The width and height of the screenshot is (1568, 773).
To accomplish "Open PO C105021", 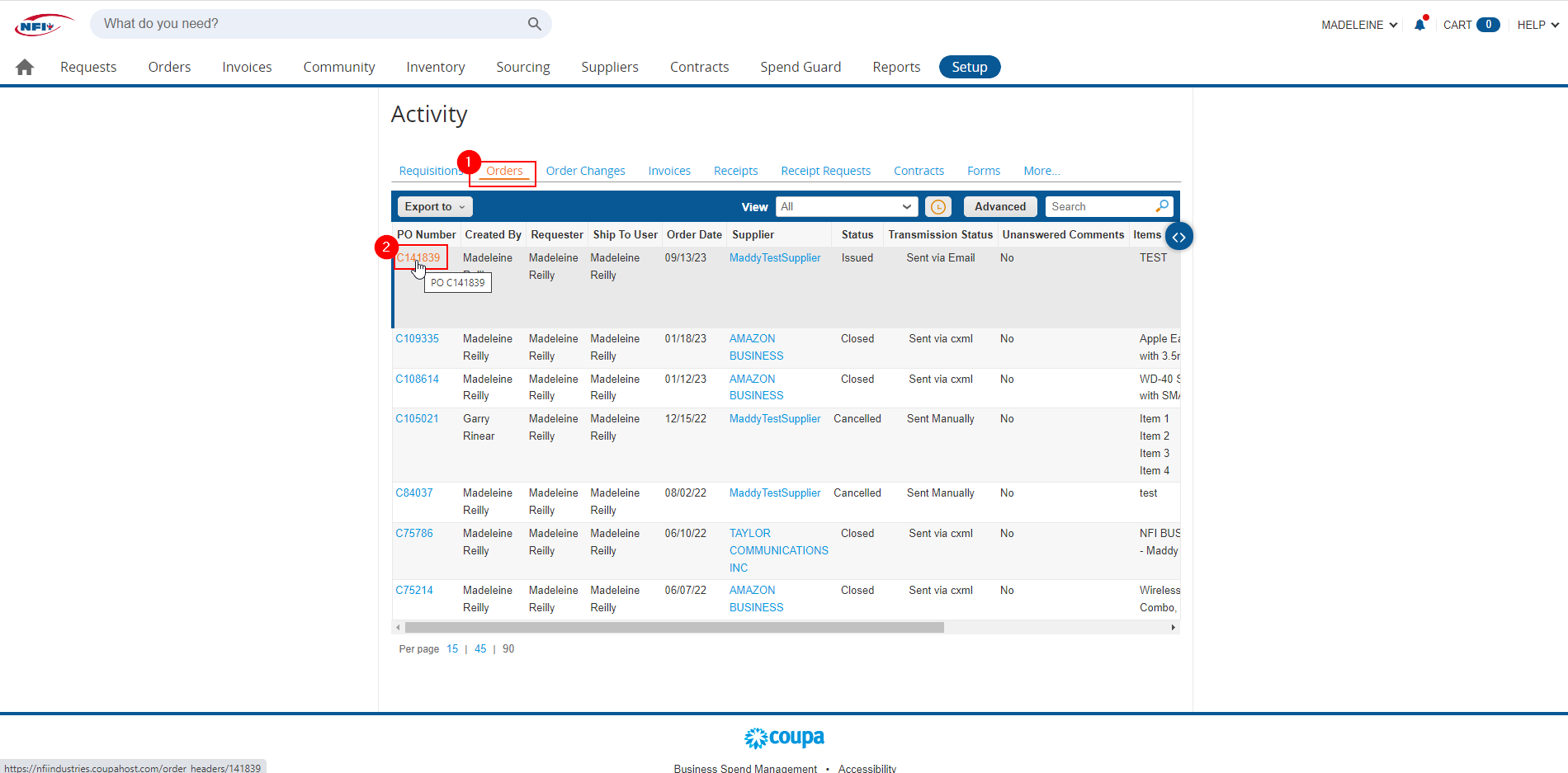I will 417,418.
